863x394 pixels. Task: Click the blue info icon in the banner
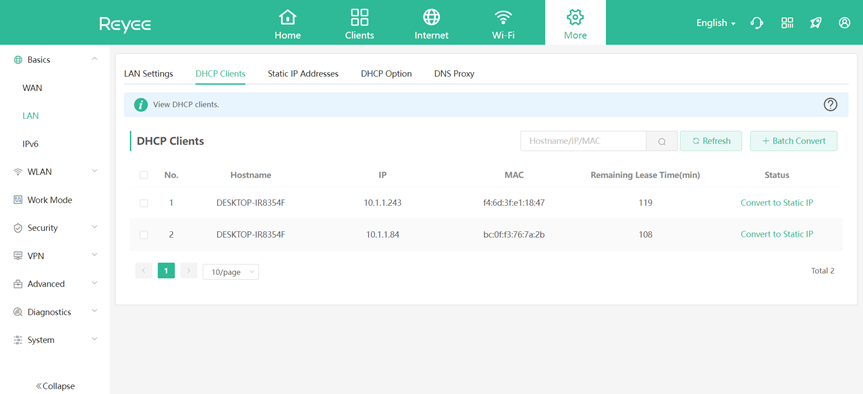coord(141,105)
